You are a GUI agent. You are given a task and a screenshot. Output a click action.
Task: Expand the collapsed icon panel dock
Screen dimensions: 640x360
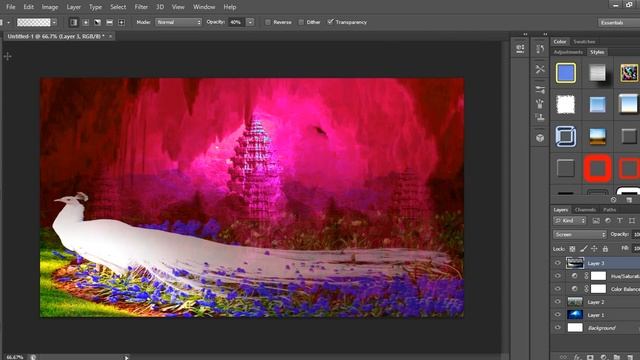pos(545,34)
